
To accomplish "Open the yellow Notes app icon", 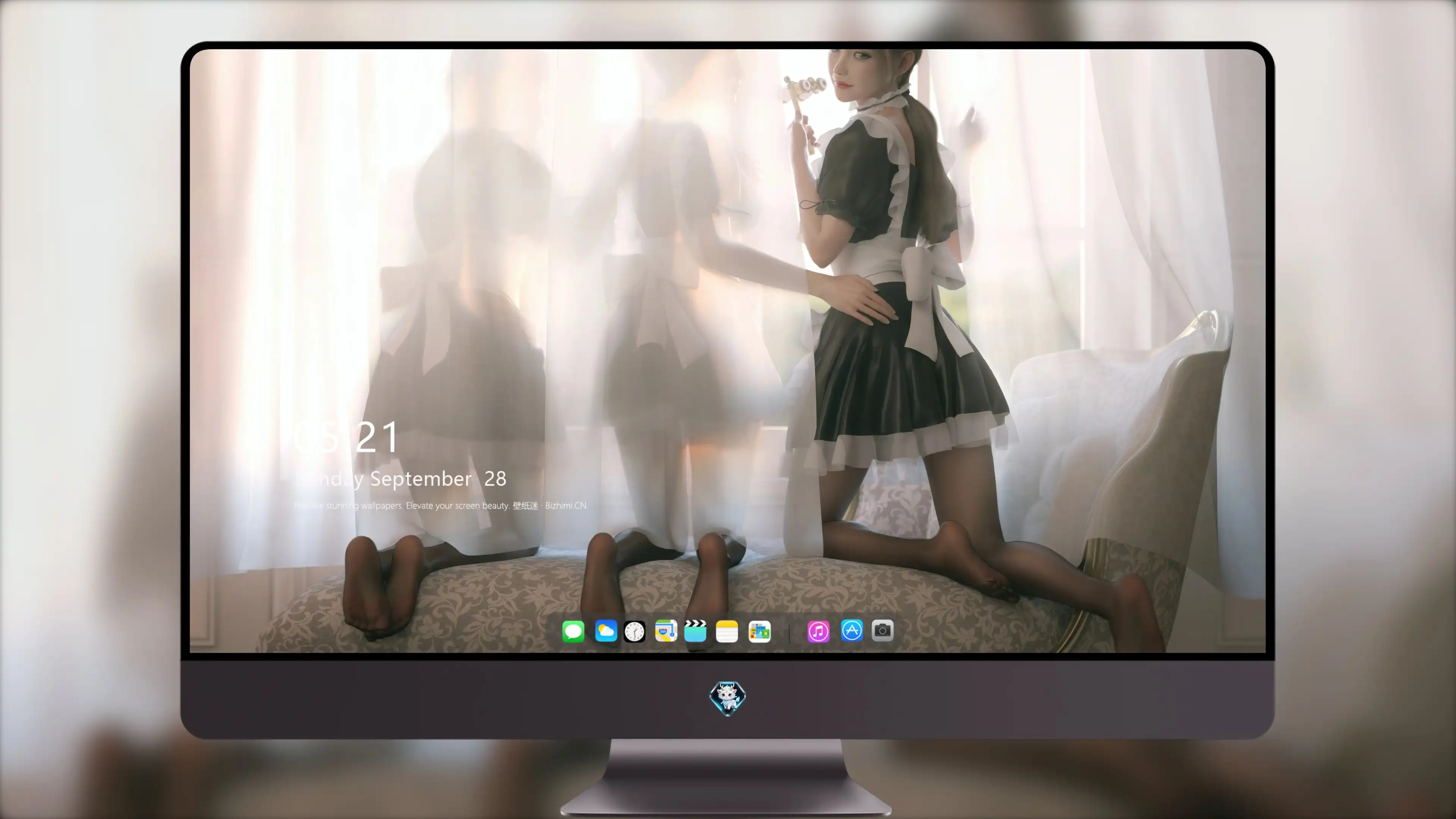I will [x=727, y=631].
